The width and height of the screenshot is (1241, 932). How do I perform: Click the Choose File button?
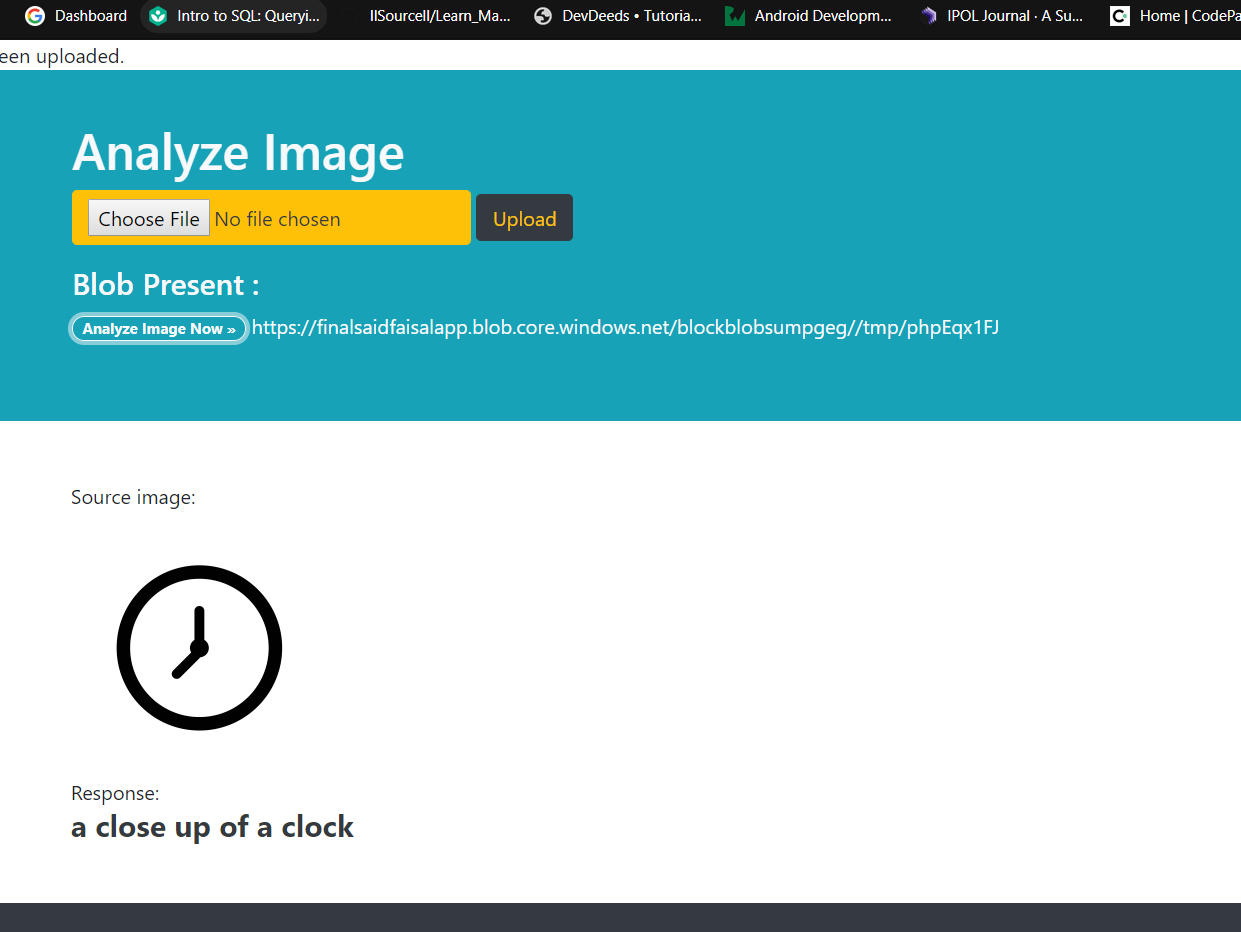coord(148,218)
